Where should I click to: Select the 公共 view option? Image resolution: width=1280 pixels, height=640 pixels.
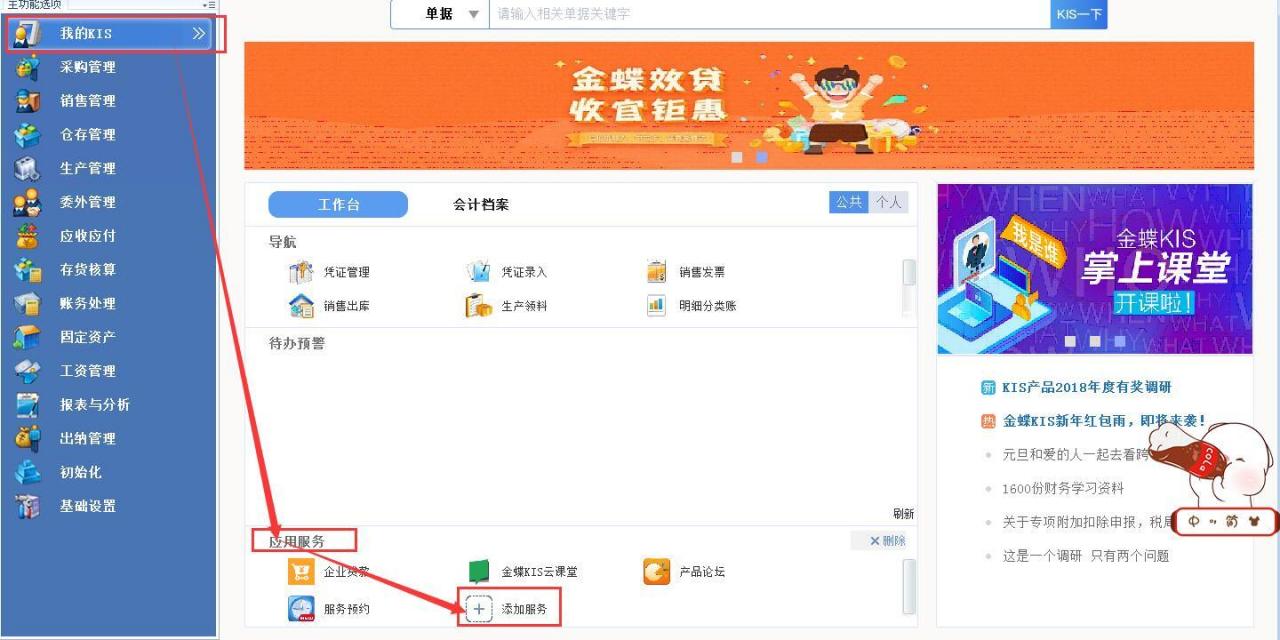849,201
